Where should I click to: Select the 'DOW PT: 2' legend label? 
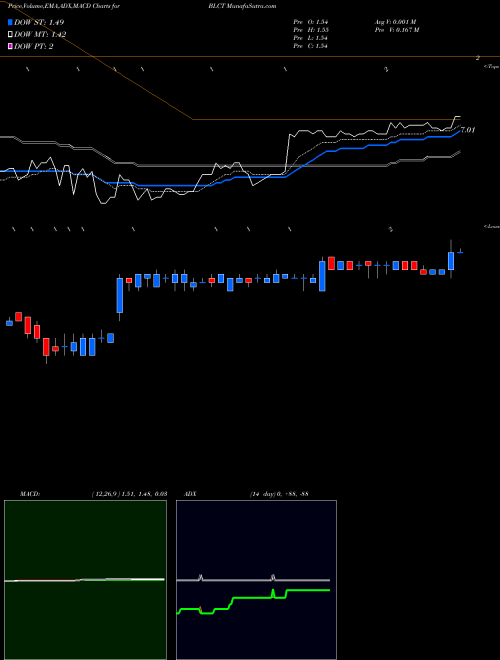[x=33, y=46]
